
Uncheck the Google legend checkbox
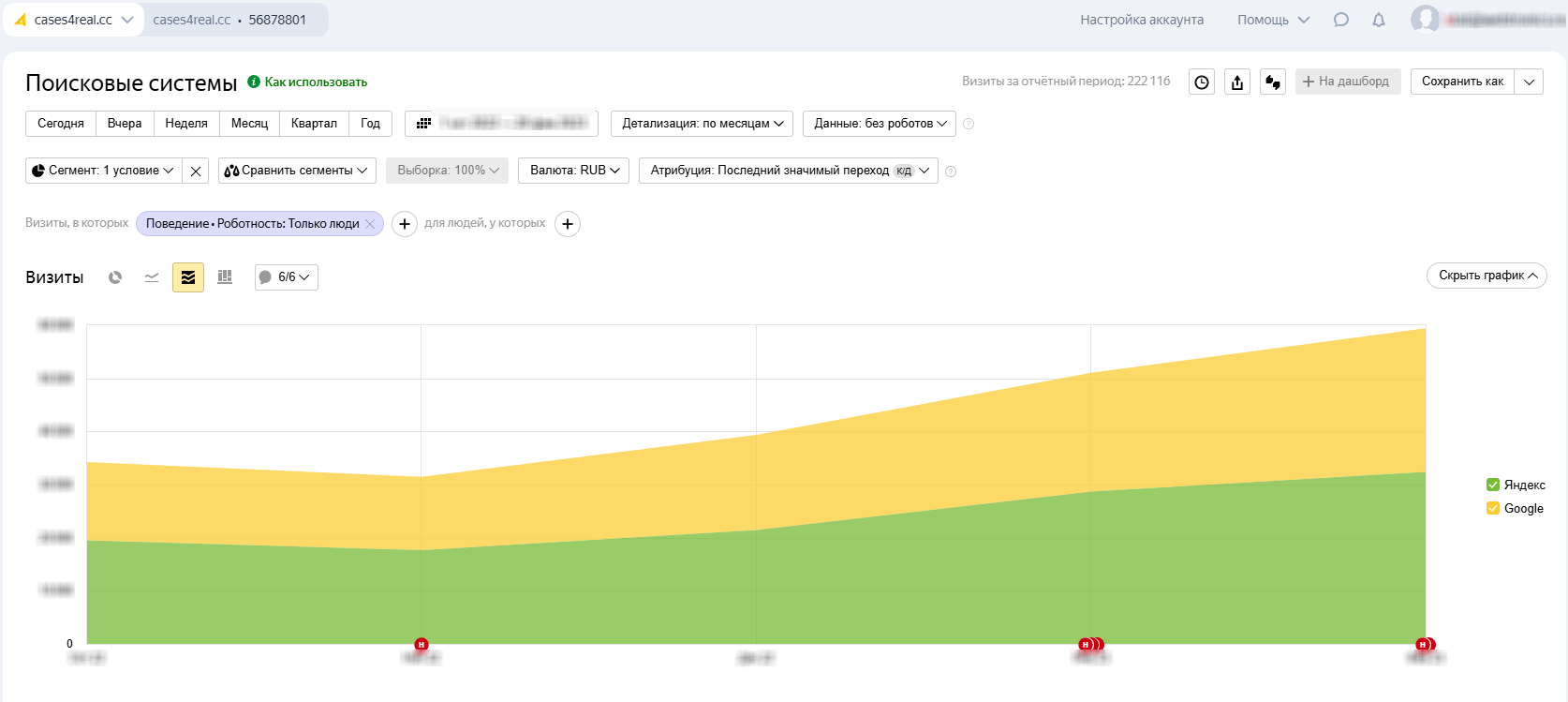pyautogui.click(x=1493, y=508)
